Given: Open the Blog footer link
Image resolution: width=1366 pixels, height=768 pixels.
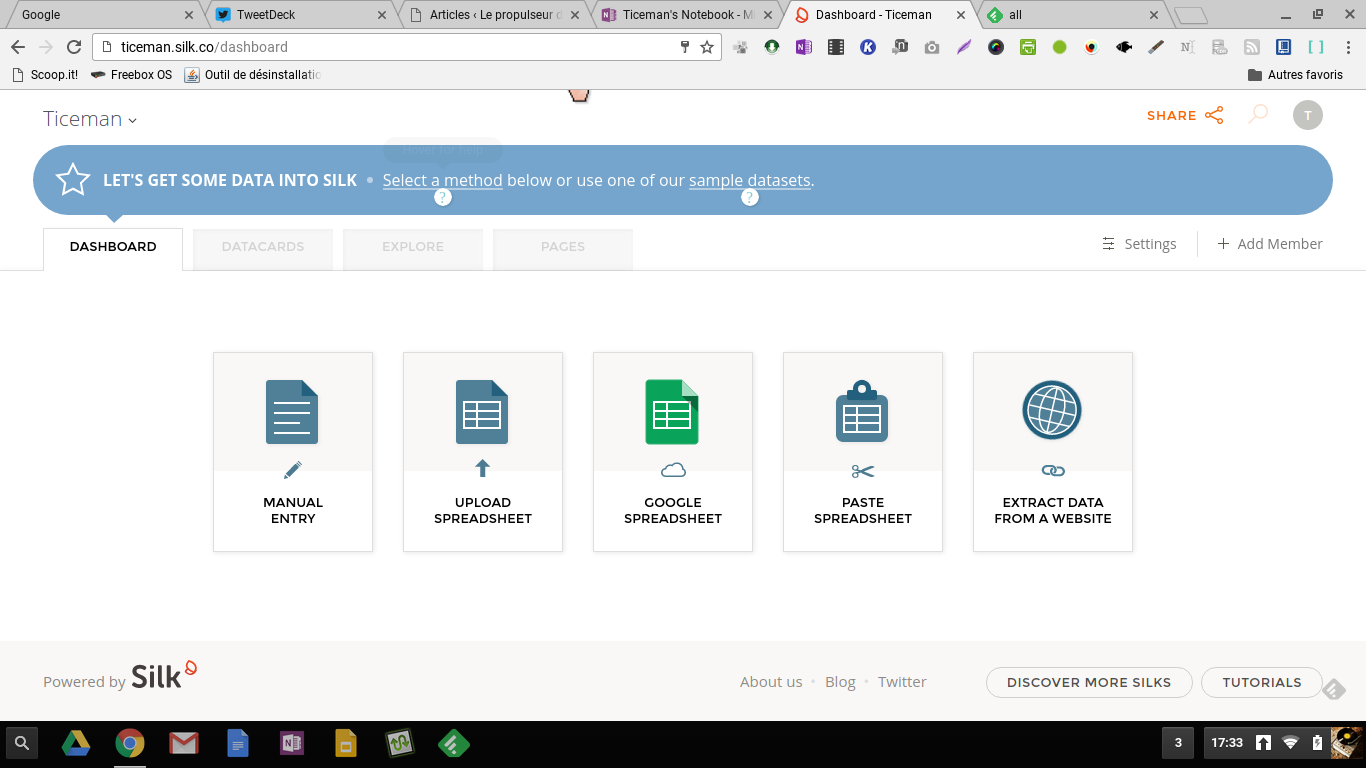Looking at the screenshot, I should (x=840, y=682).
